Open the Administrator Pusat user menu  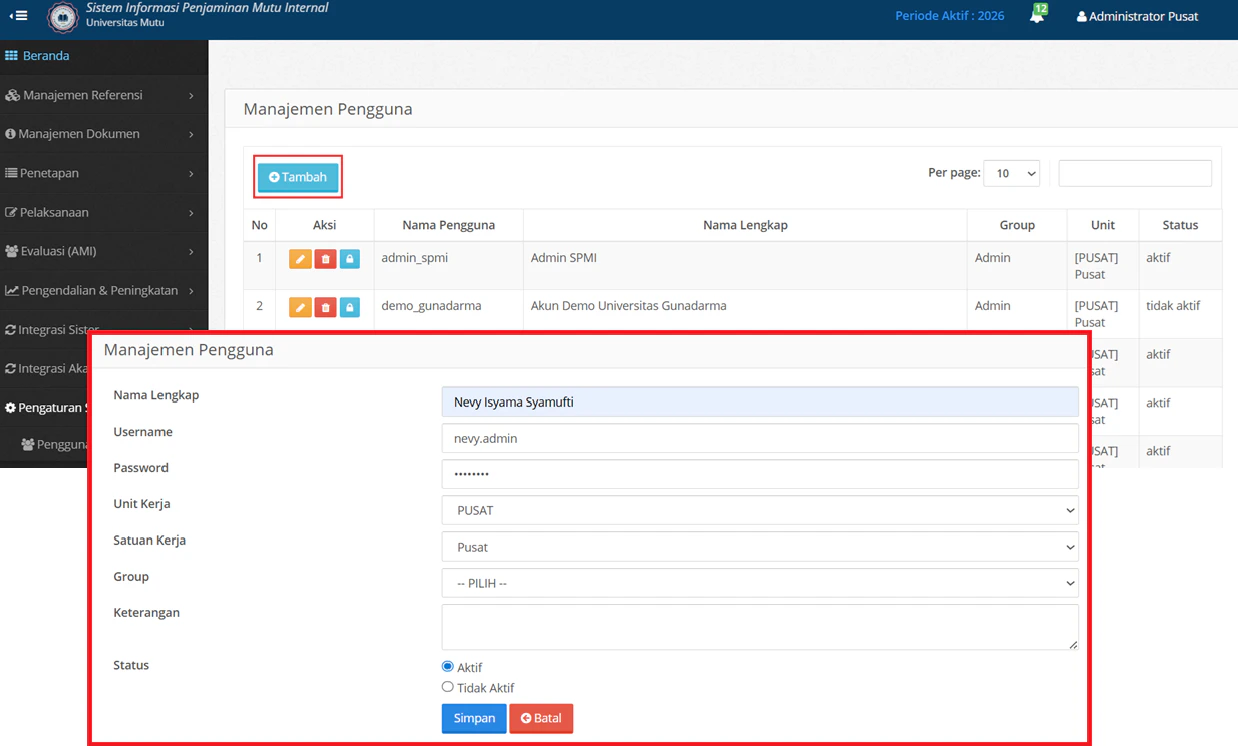click(x=1137, y=16)
